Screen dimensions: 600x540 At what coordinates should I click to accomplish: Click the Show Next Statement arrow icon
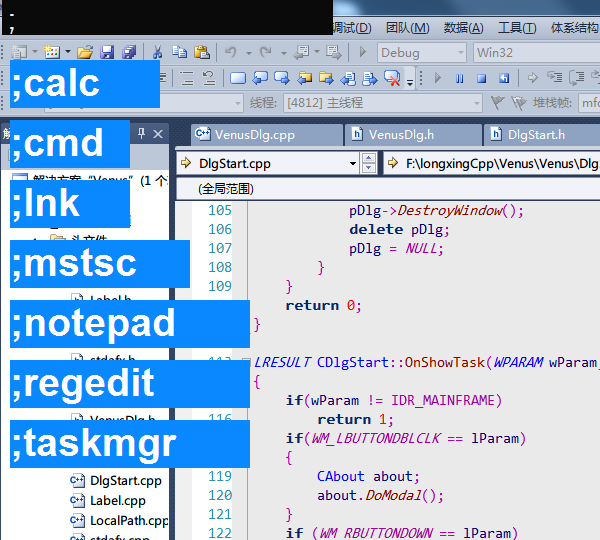[x=532, y=78]
